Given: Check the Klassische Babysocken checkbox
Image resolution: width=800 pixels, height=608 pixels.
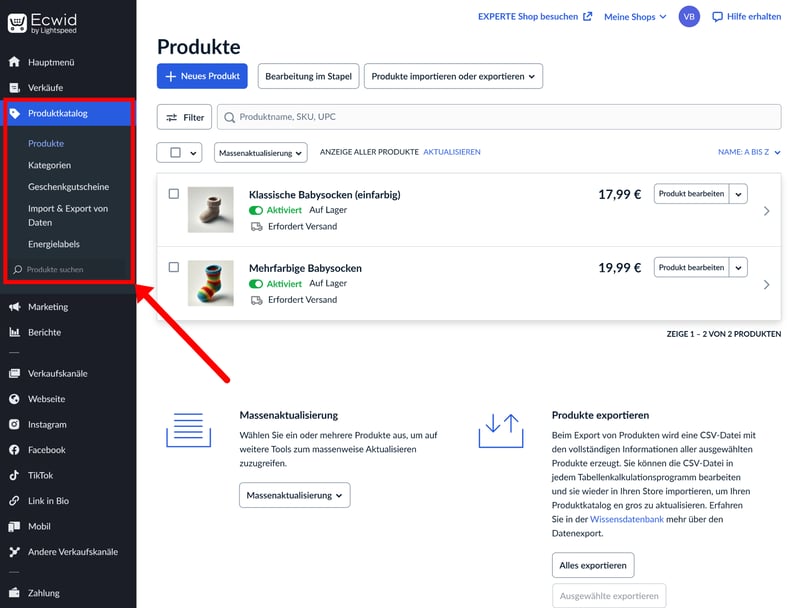Looking at the screenshot, I should coord(174,194).
